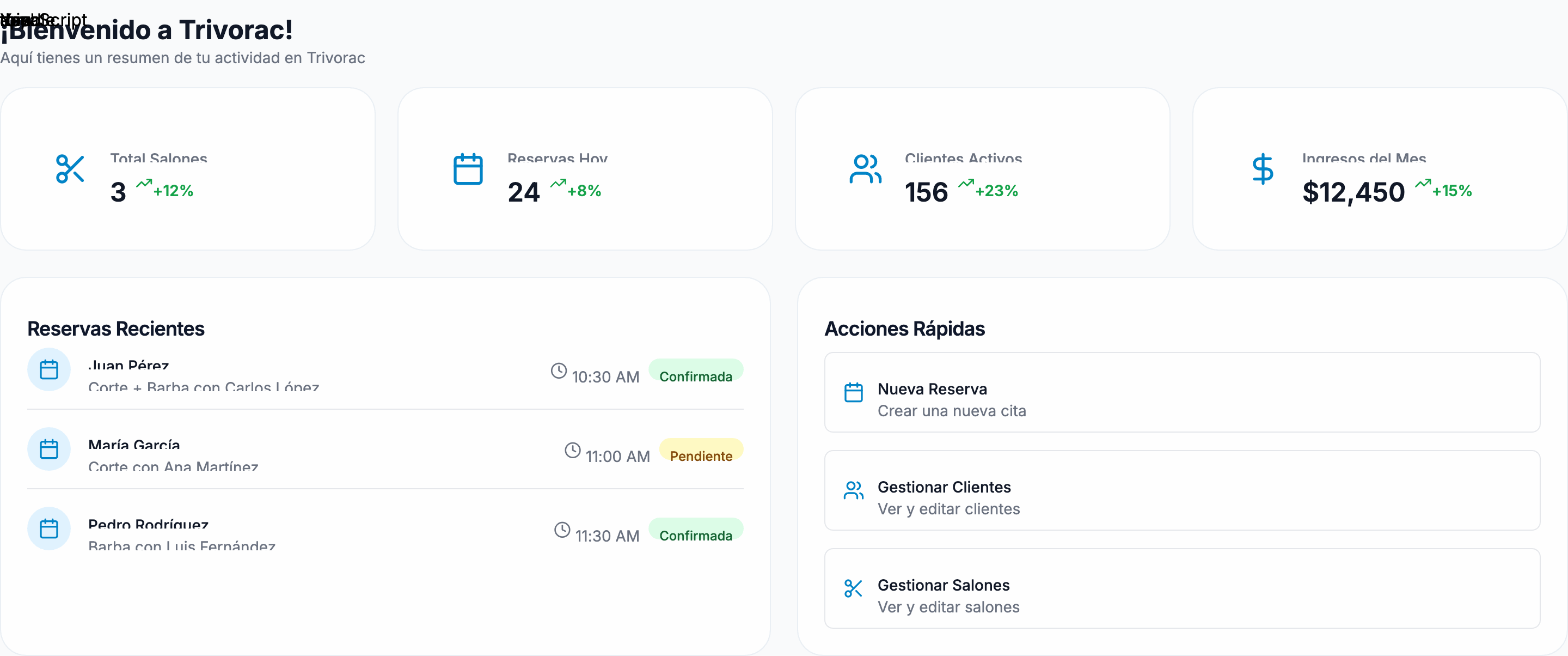Click the Ver y editar salones subtitle
Viewport: 1568px width, 656px height.
(948, 608)
